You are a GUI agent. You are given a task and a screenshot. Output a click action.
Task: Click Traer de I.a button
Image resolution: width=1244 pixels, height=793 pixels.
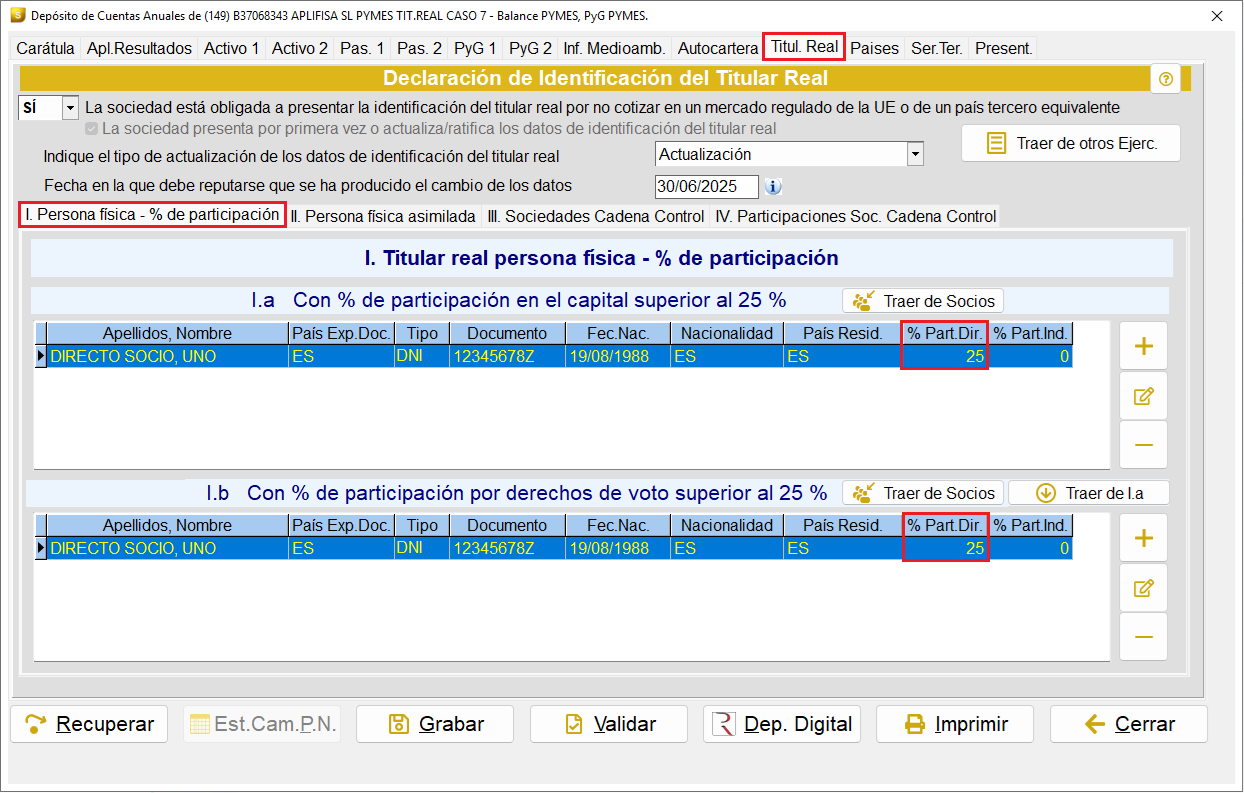tap(1089, 493)
